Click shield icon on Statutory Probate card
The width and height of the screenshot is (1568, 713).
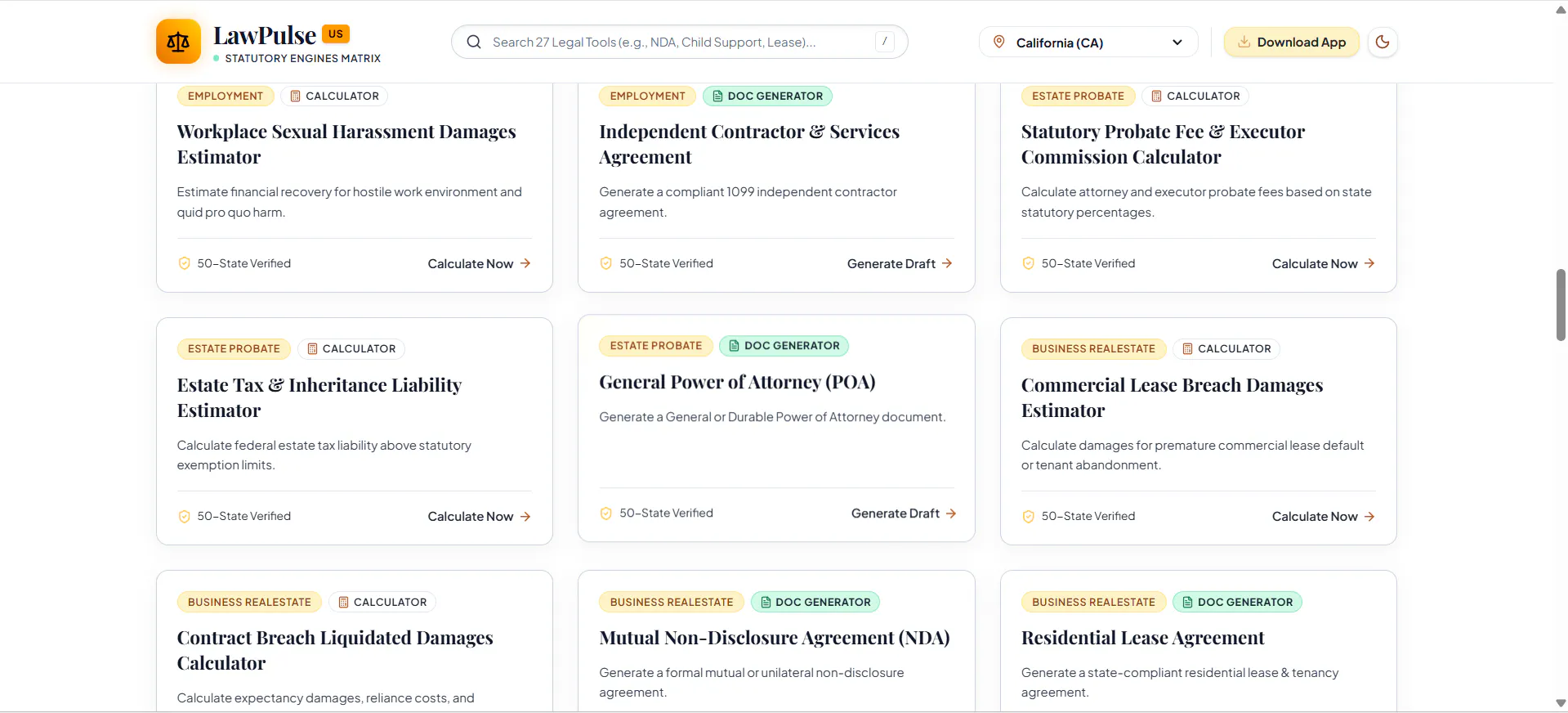(x=1028, y=263)
